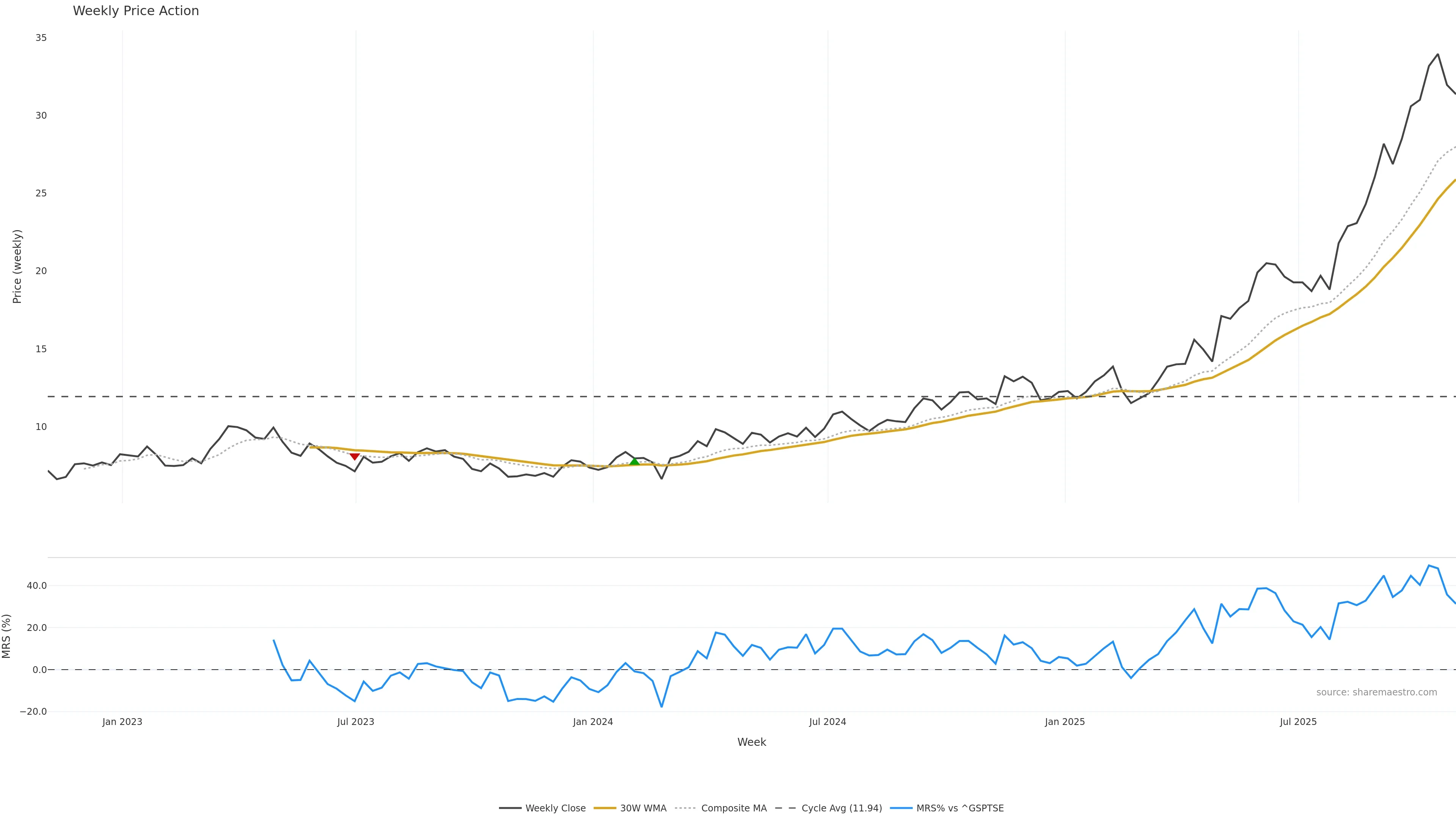Click the green up-triangle buy marker
1456x819 pixels.
[x=634, y=462]
